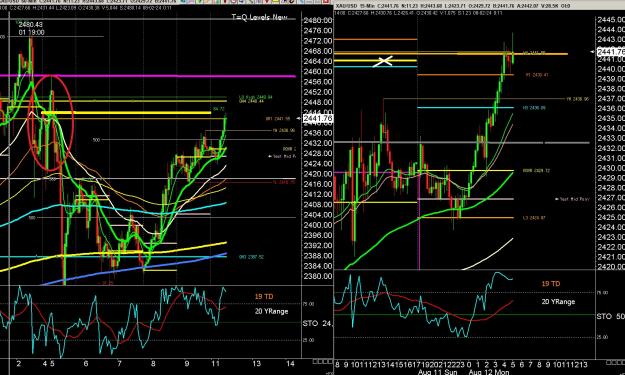
Task: Click 2437.00 on the right chart price axis
Action: point(611,99)
